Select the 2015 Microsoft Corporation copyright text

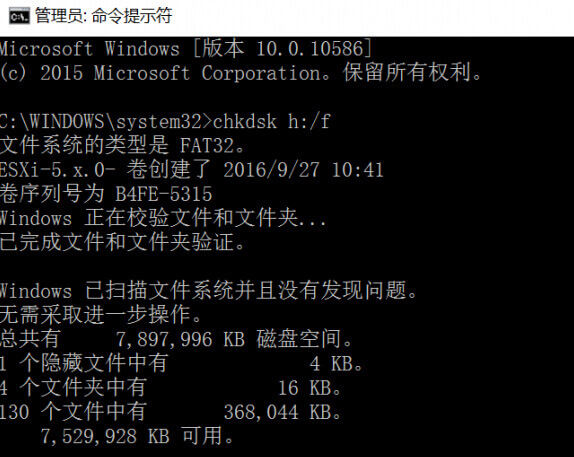click(x=180, y=73)
